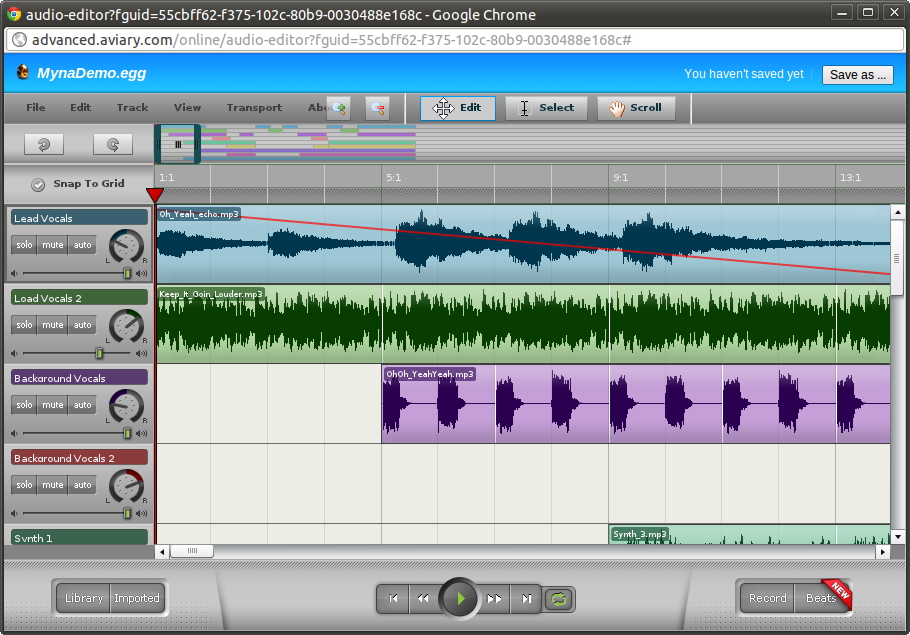Viewport: 910px width, 635px height.
Task: Click the Save as button
Action: click(x=857, y=75)
